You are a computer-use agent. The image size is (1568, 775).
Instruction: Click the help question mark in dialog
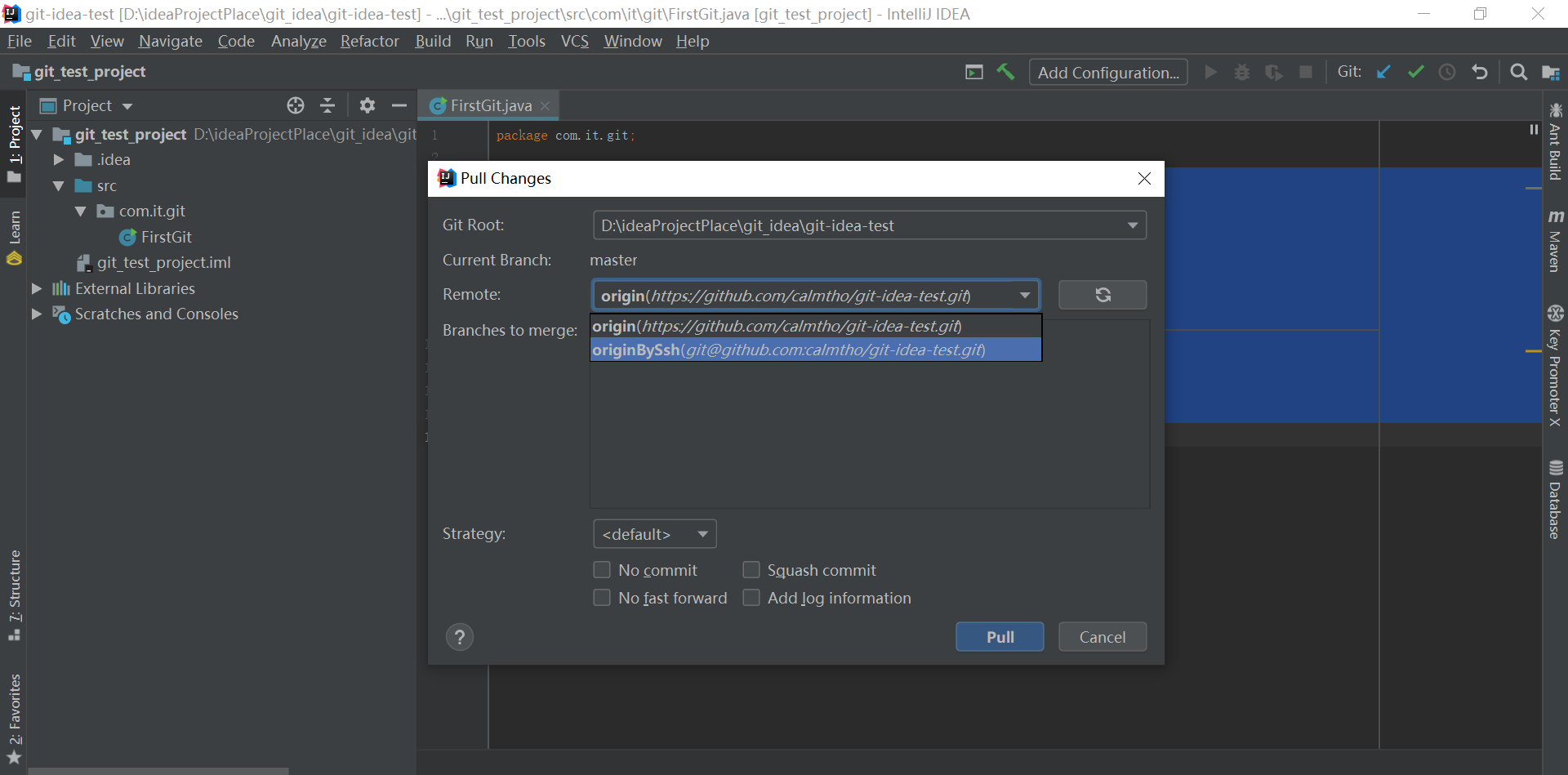click(460, 637)
